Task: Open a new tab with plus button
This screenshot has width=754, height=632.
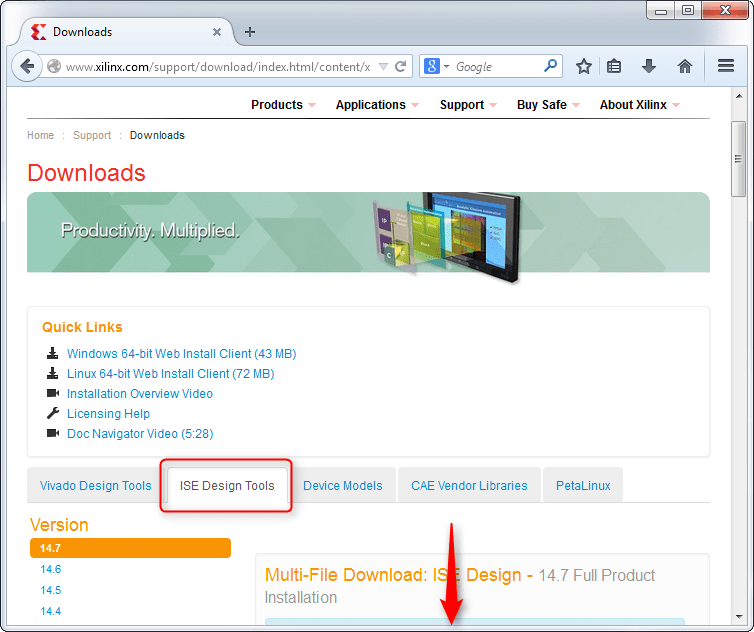Action: [x=250, y=31]
